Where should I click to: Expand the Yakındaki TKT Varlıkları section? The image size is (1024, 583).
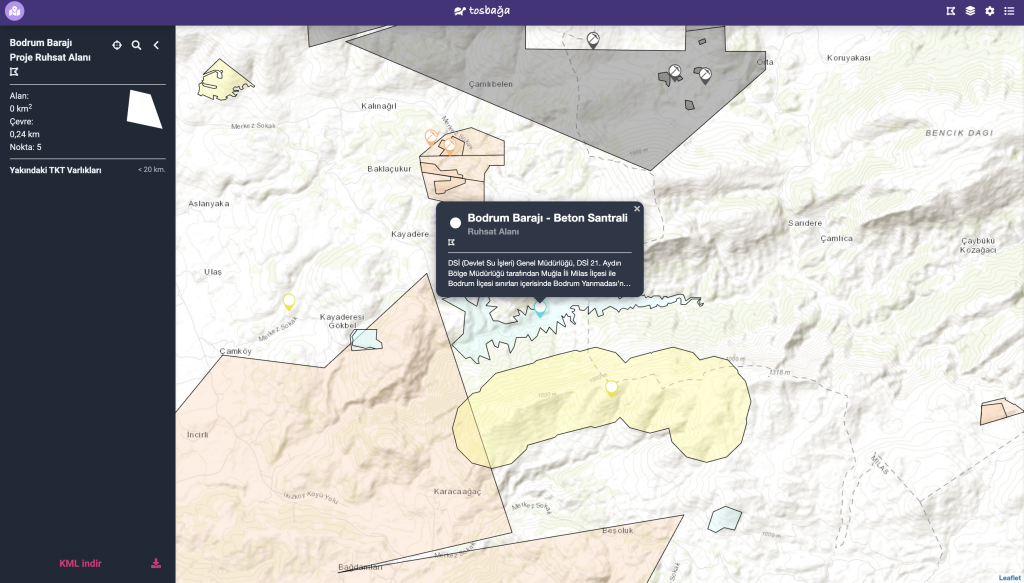point(56,170)
